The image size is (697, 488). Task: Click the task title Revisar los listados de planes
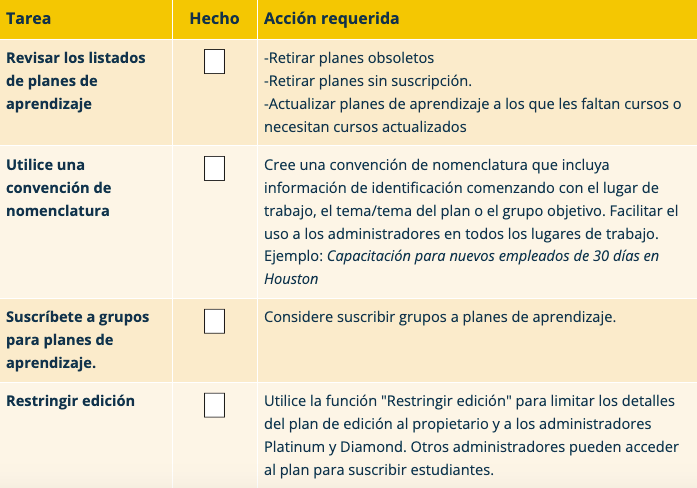tap(76, 81)
